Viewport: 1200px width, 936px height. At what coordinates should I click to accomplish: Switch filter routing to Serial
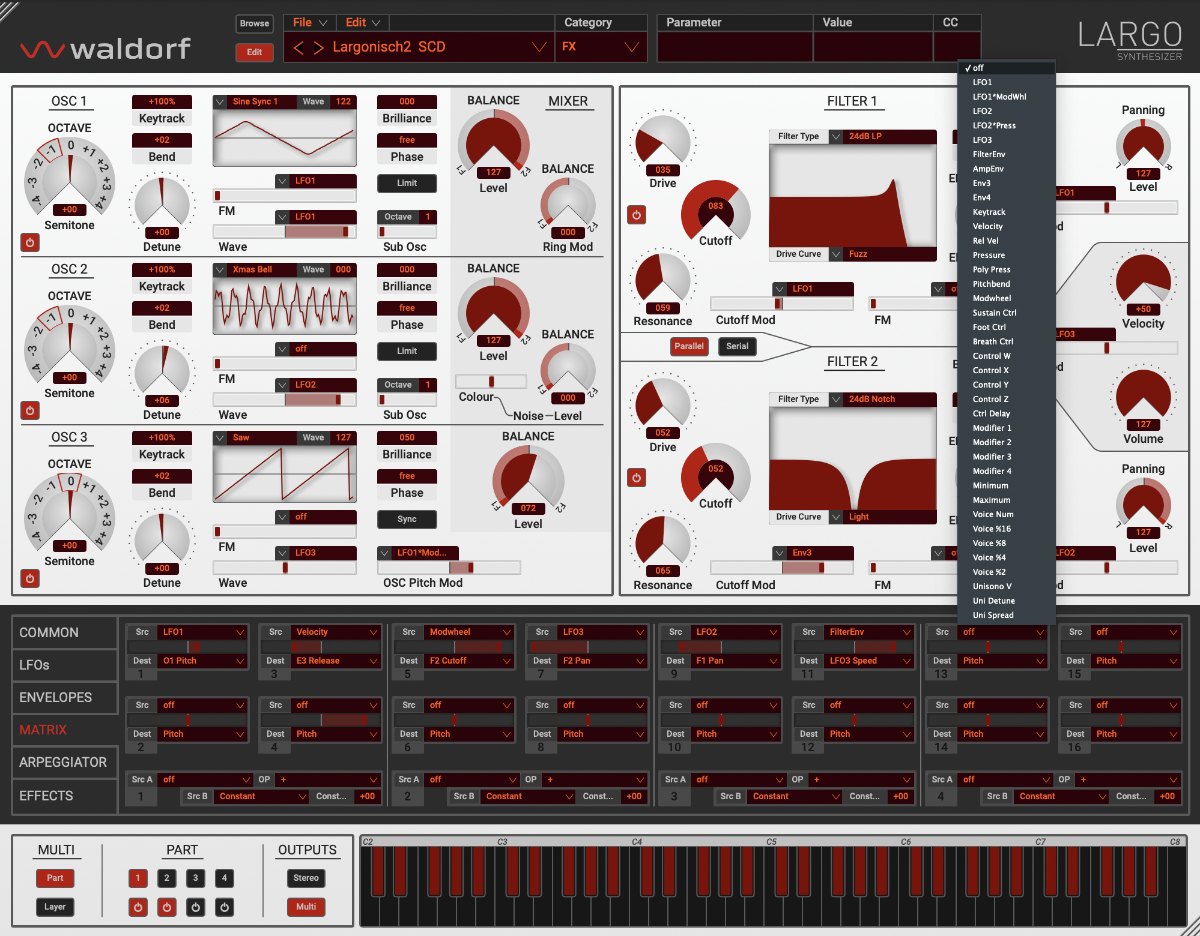[x=737, y=346]
